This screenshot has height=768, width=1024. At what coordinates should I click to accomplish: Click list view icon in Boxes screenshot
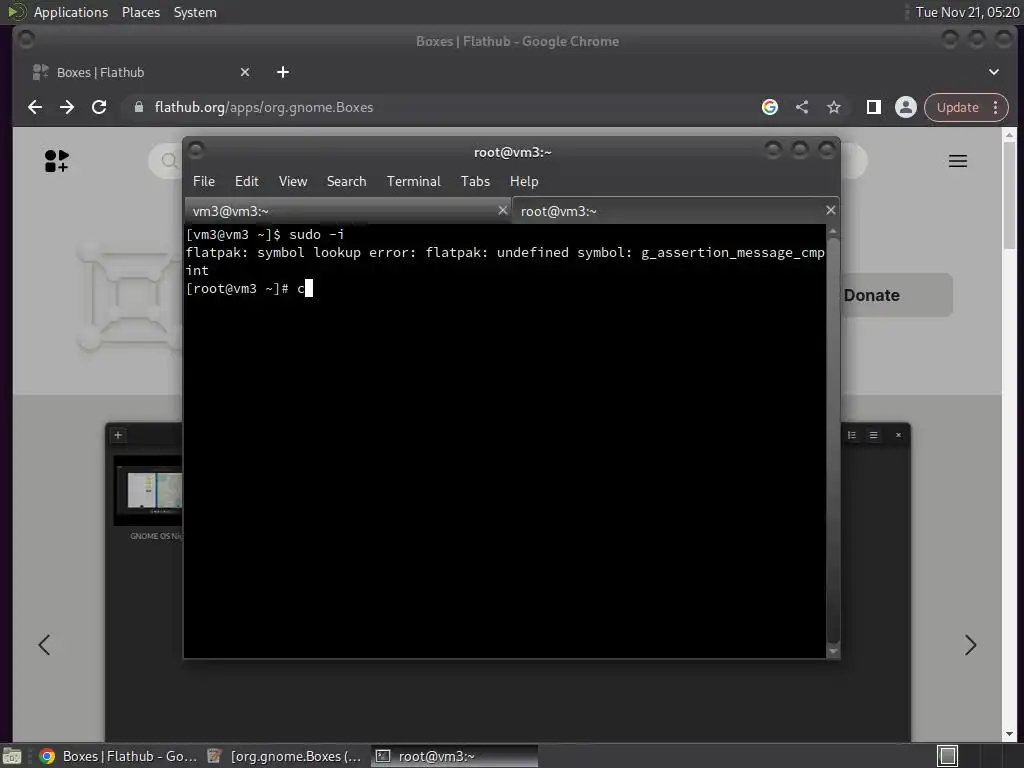pyautogui.click(x=852, y=435)
